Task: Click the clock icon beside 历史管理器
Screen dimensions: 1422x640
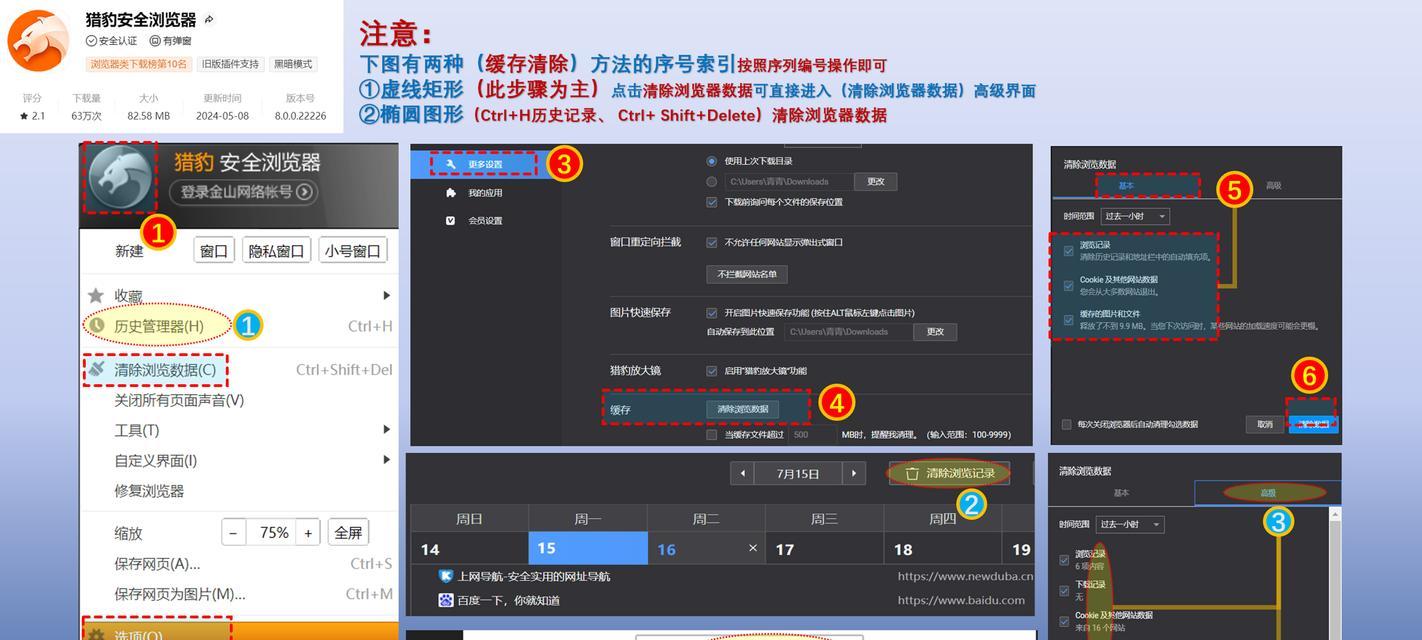Action: tap(98, 325)
